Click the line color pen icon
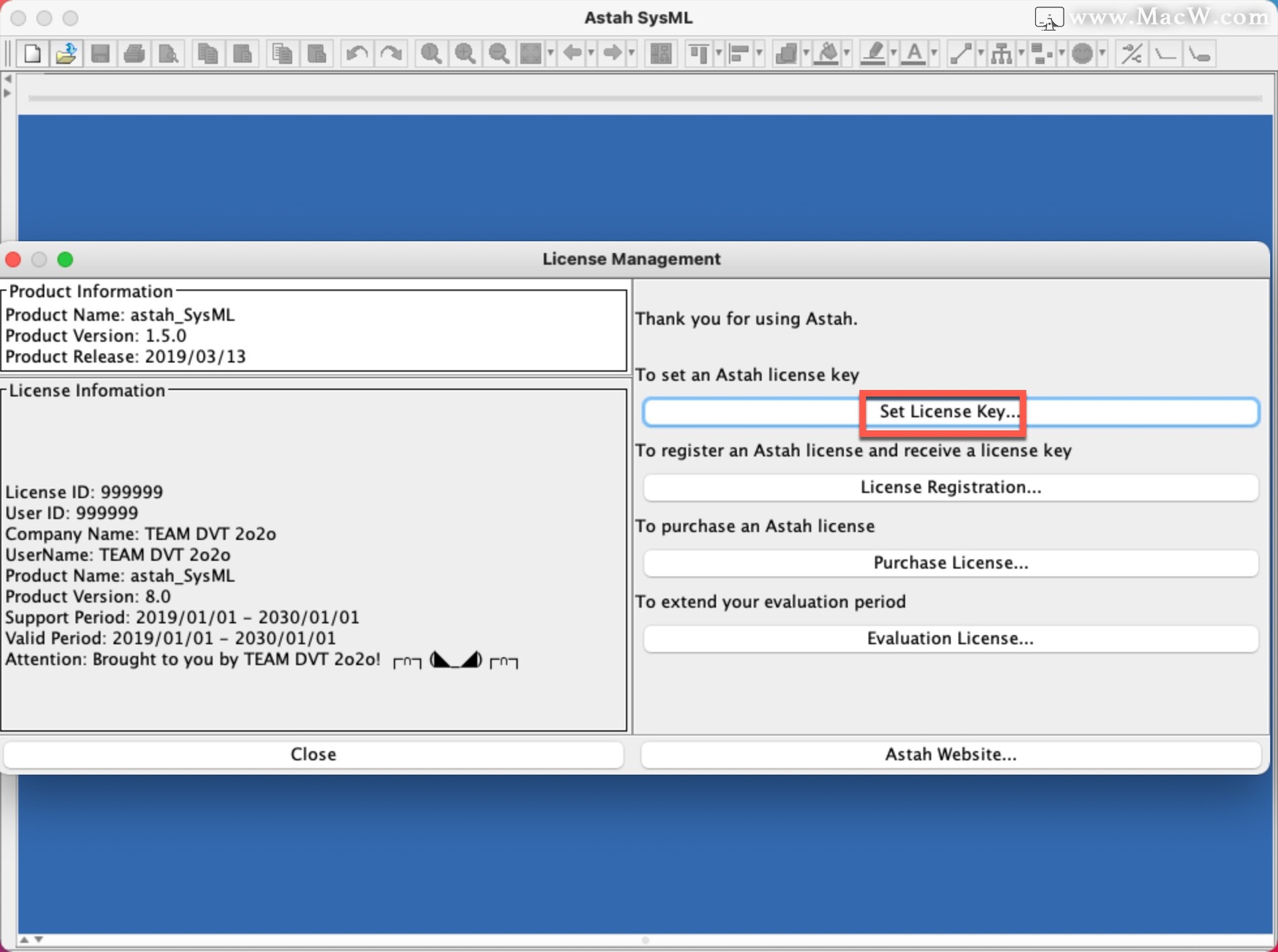1278x952 pixels. [x=873, y=53]
